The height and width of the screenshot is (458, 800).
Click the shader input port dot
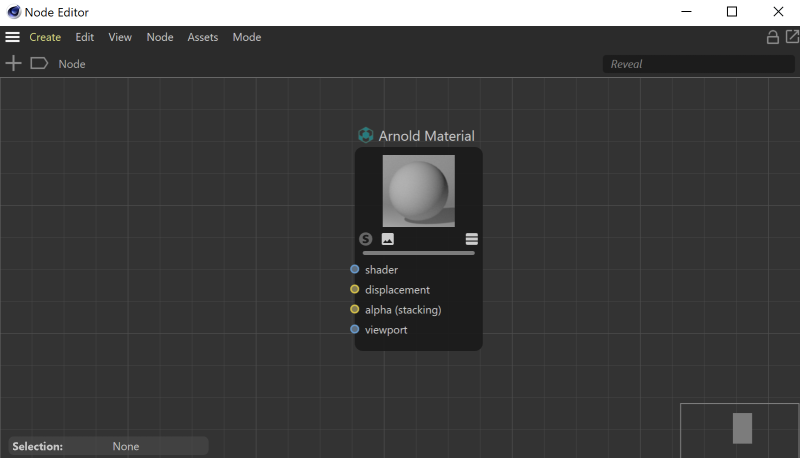point(355,269)
